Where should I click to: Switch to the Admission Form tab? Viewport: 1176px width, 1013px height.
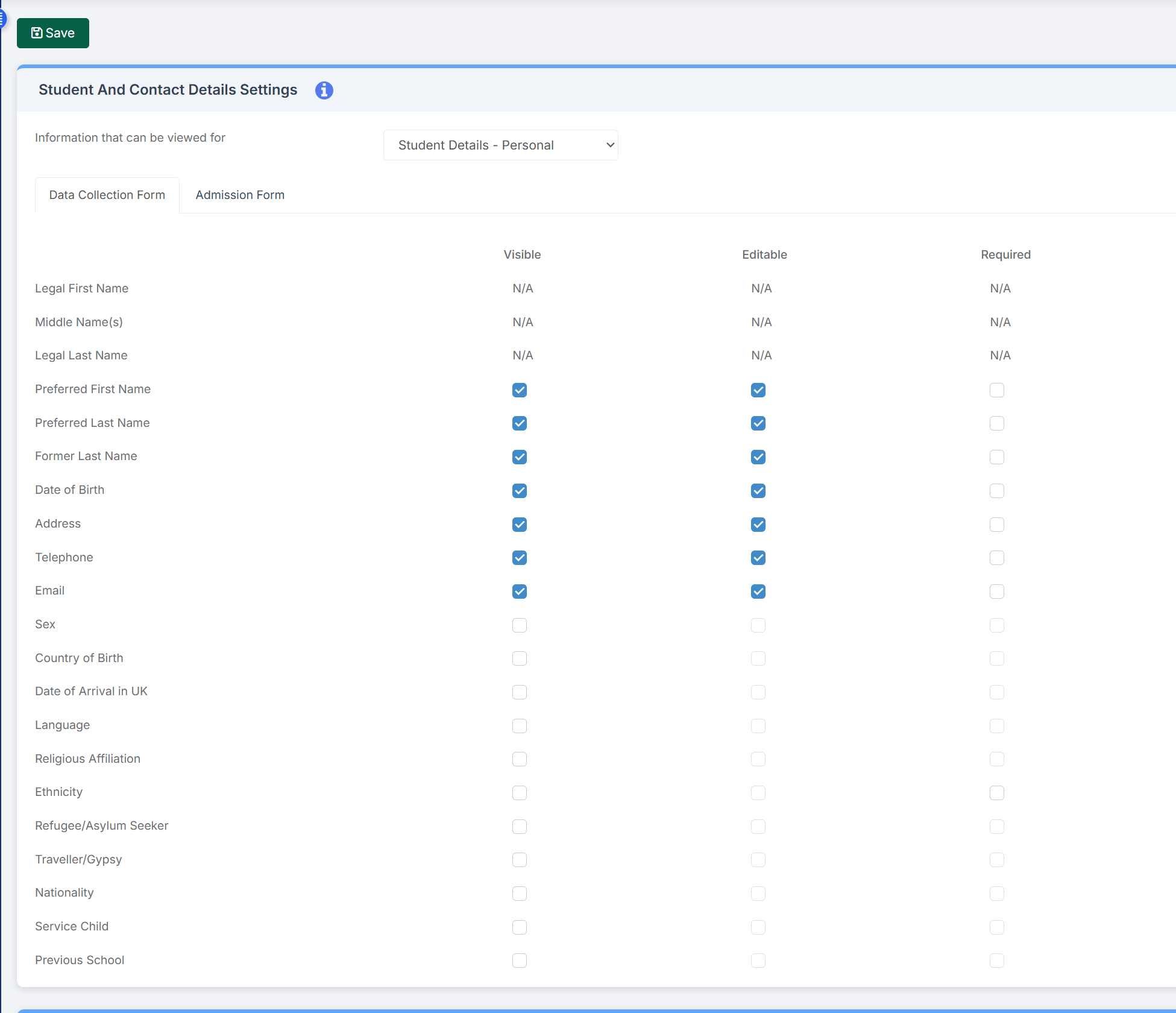(240, 195)
